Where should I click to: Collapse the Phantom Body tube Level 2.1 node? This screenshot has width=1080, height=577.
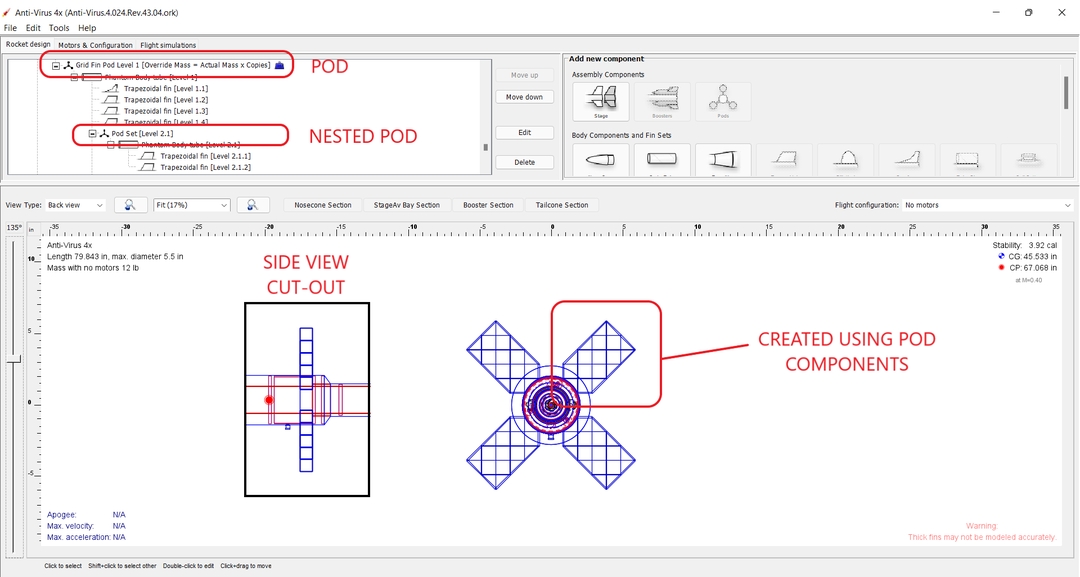(x=111, y=145)
